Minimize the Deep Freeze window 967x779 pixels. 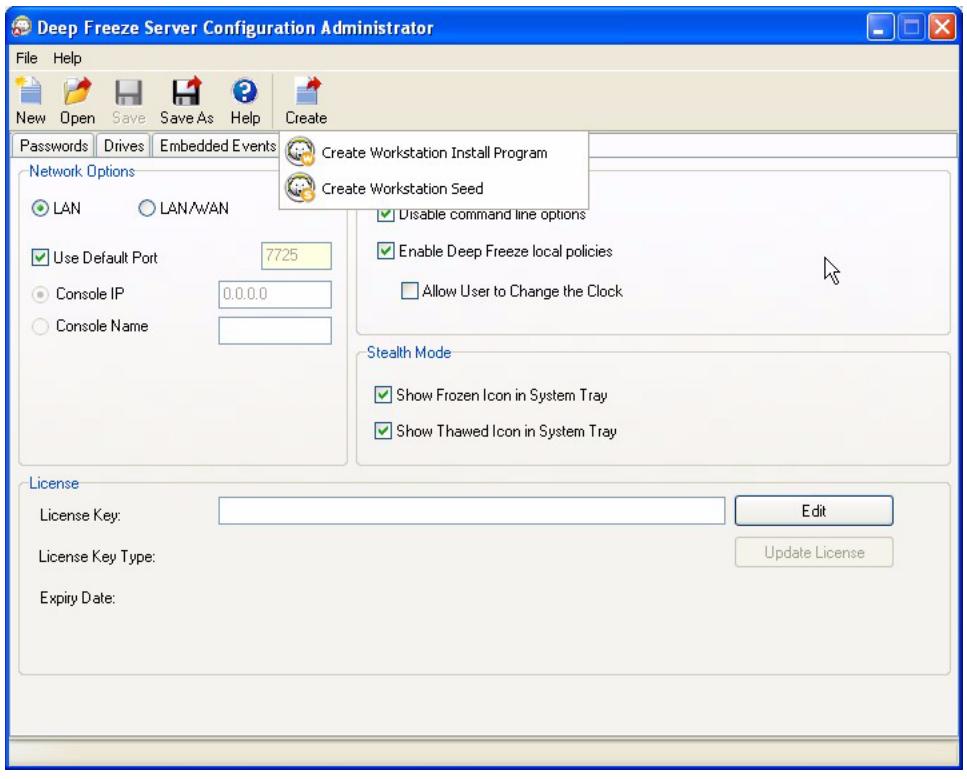pyautogui.click(x=879, y=27)
